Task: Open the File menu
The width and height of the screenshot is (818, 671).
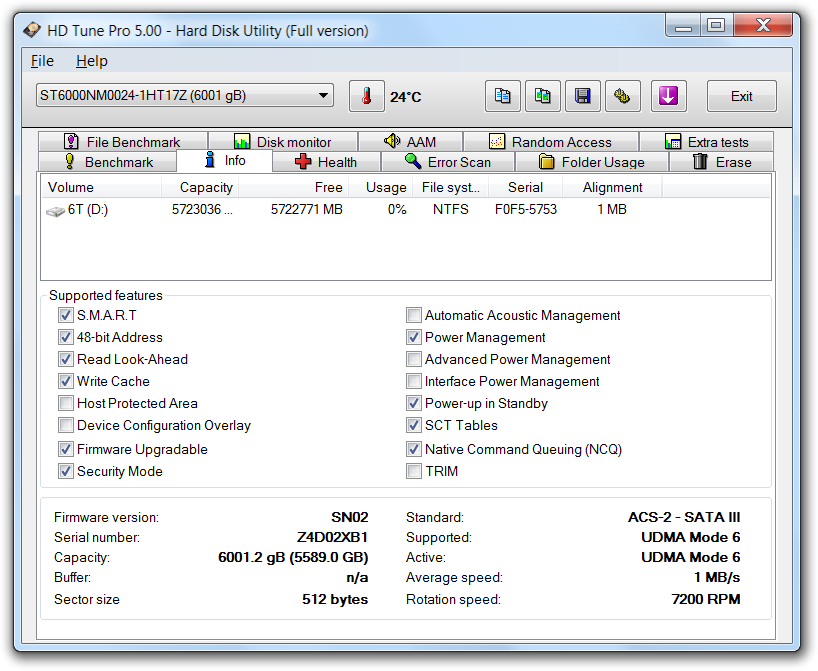Action: coord(42,61)
